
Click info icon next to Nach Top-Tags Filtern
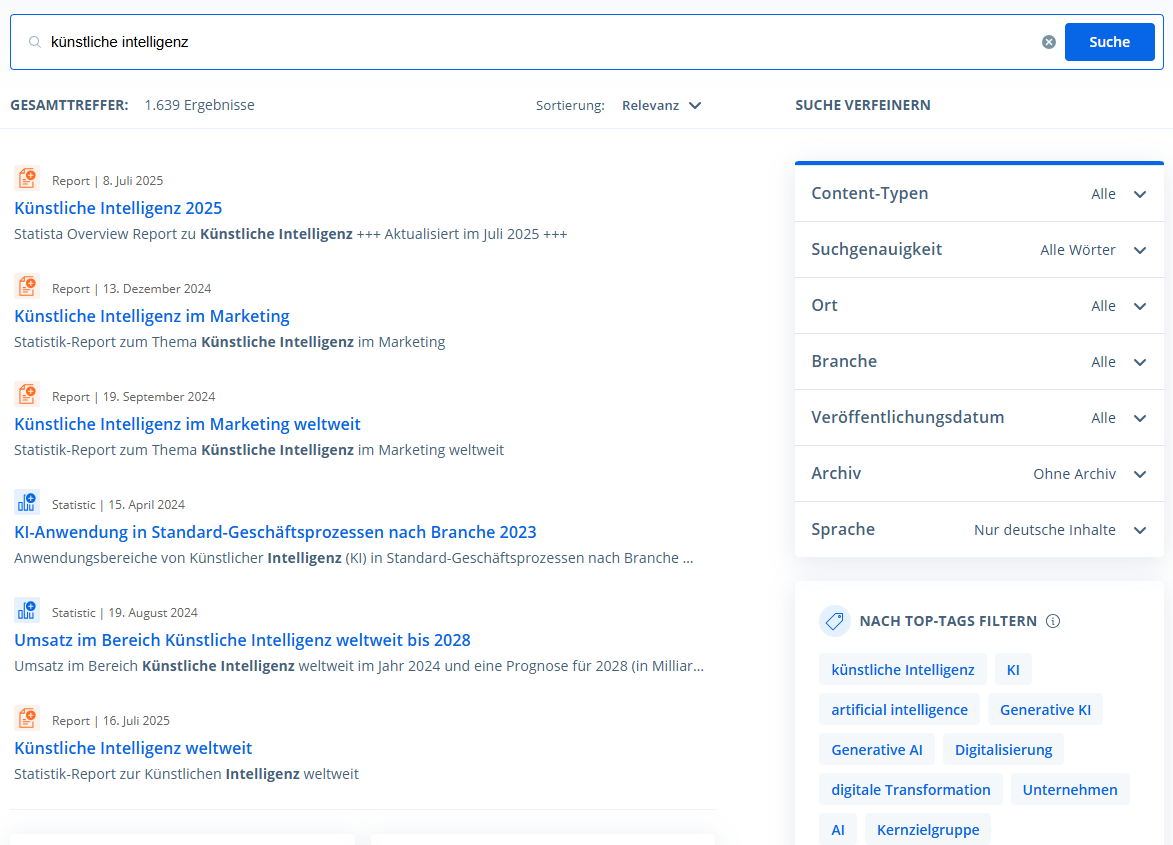click(1052, 621)
